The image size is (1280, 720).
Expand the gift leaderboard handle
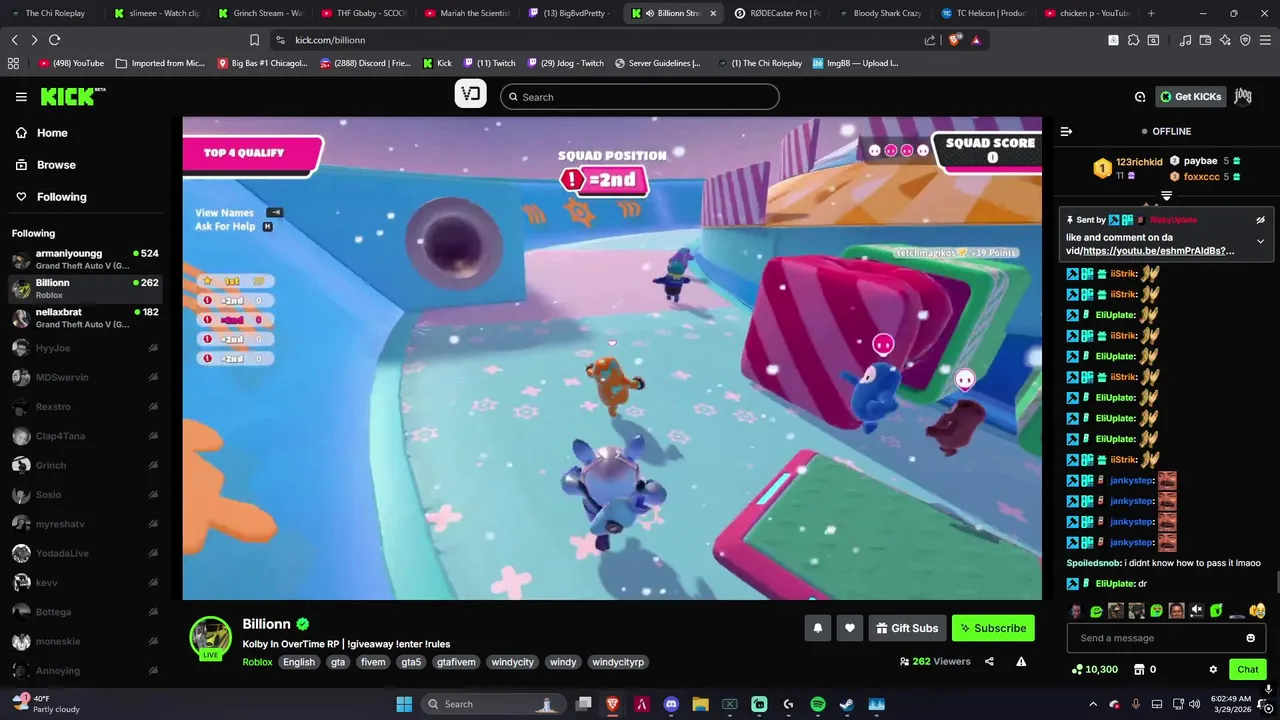pyautogui.click(x=1166, y=196)
